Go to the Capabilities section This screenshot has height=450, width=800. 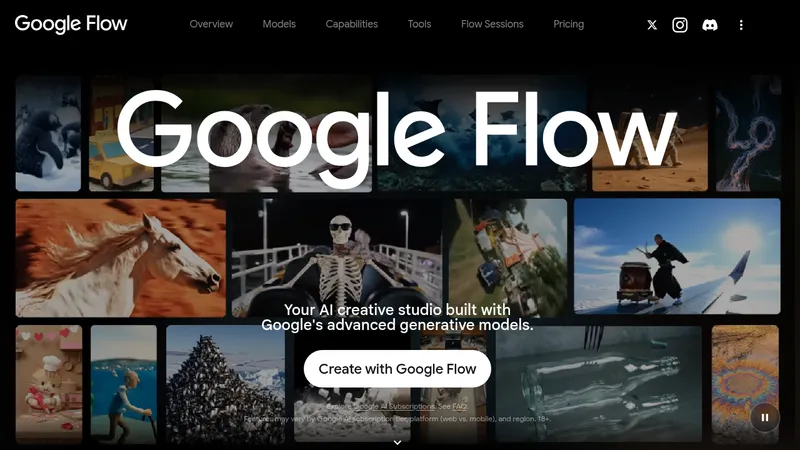point(352,24)
